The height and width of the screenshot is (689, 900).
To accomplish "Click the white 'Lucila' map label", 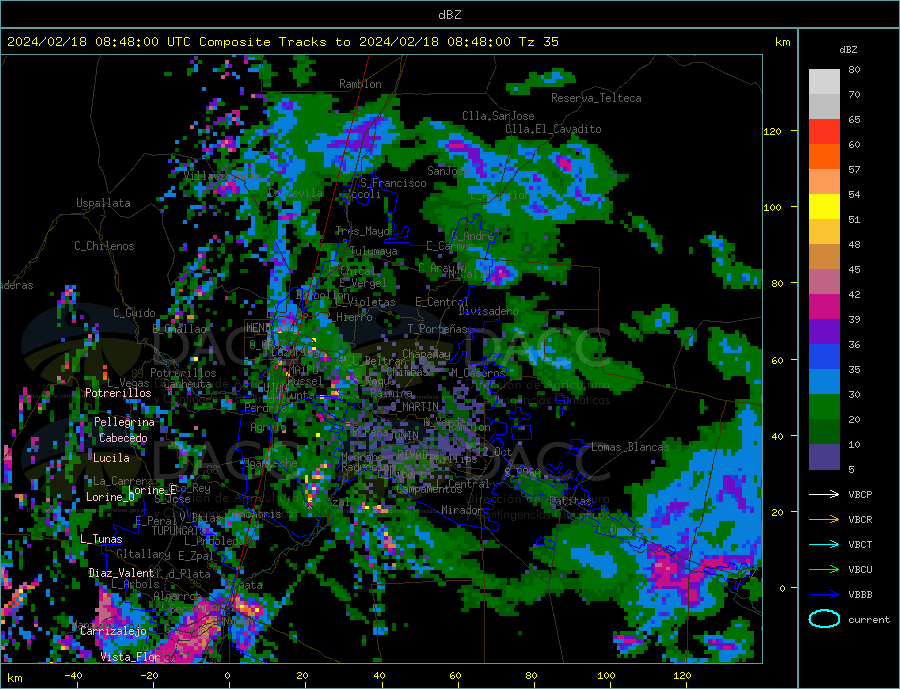I will coord(111,458).
